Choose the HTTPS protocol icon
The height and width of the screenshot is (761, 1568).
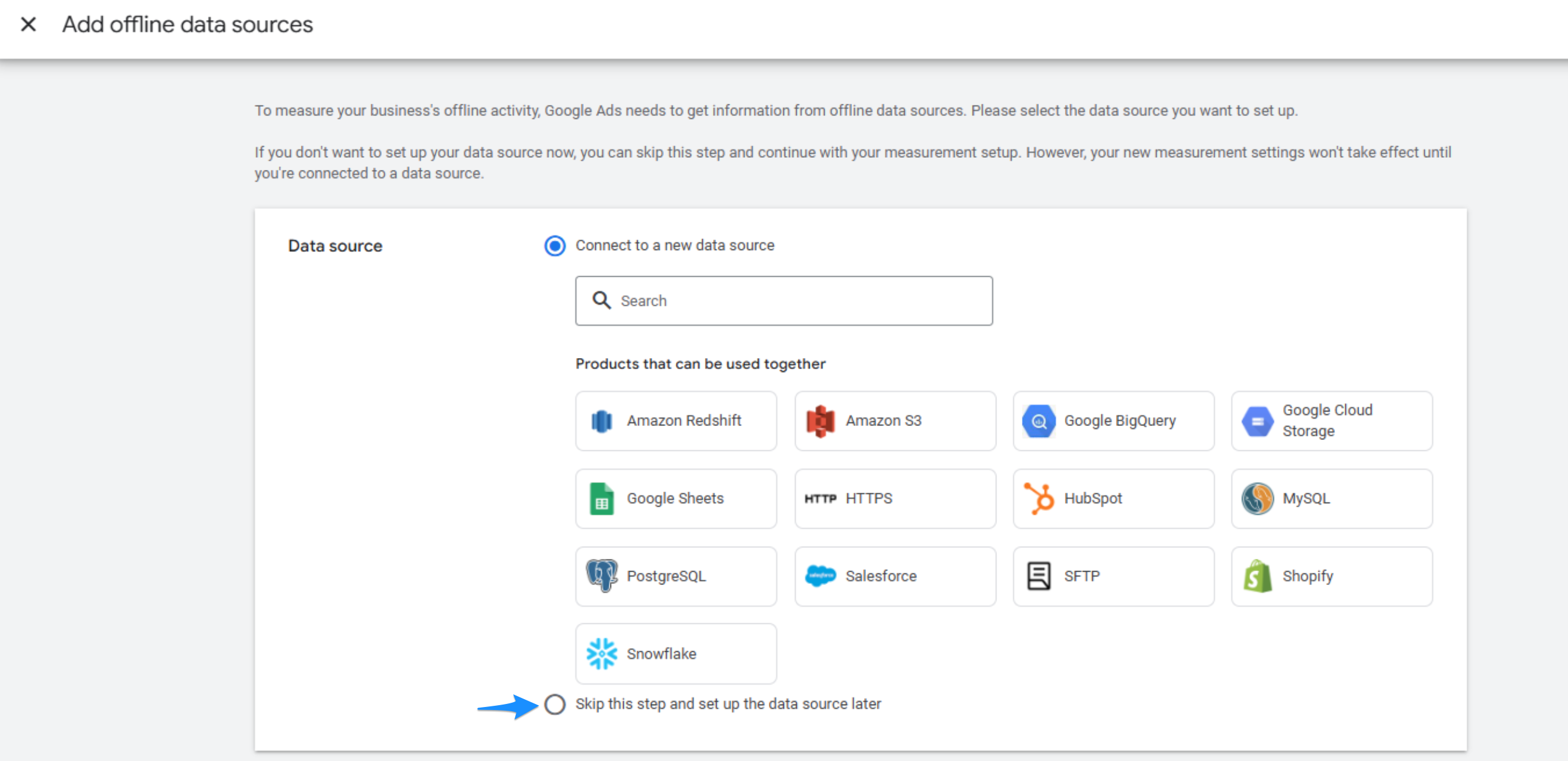pos(820,499)
